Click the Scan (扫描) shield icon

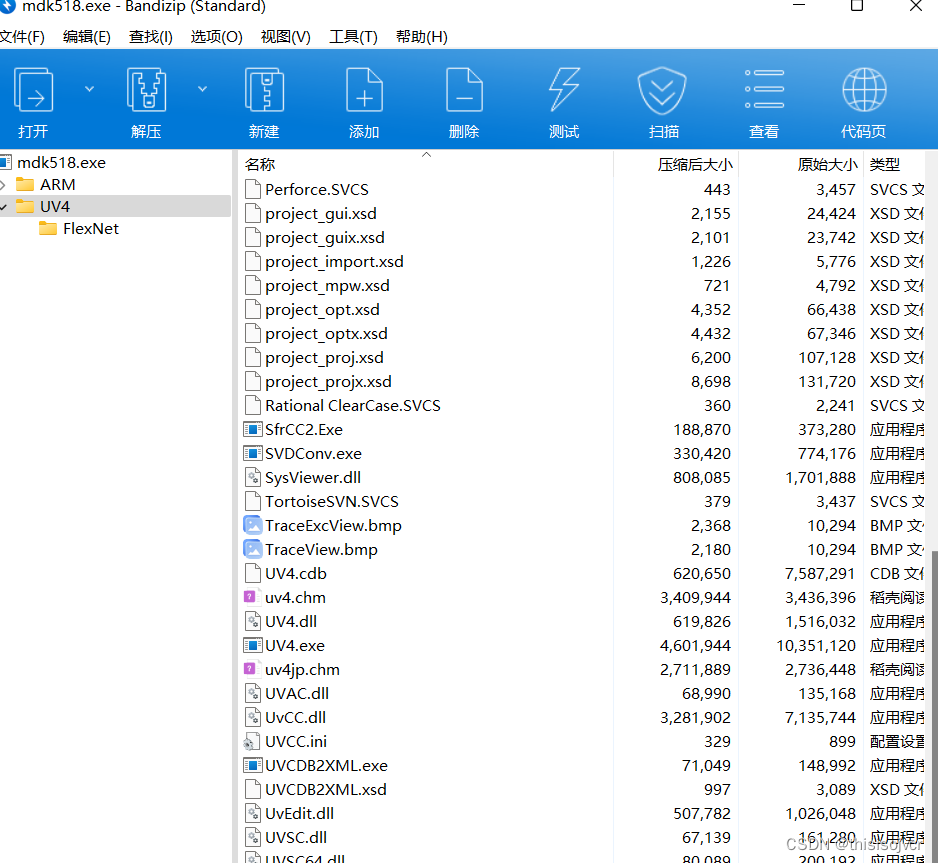[x=662, y=91]
